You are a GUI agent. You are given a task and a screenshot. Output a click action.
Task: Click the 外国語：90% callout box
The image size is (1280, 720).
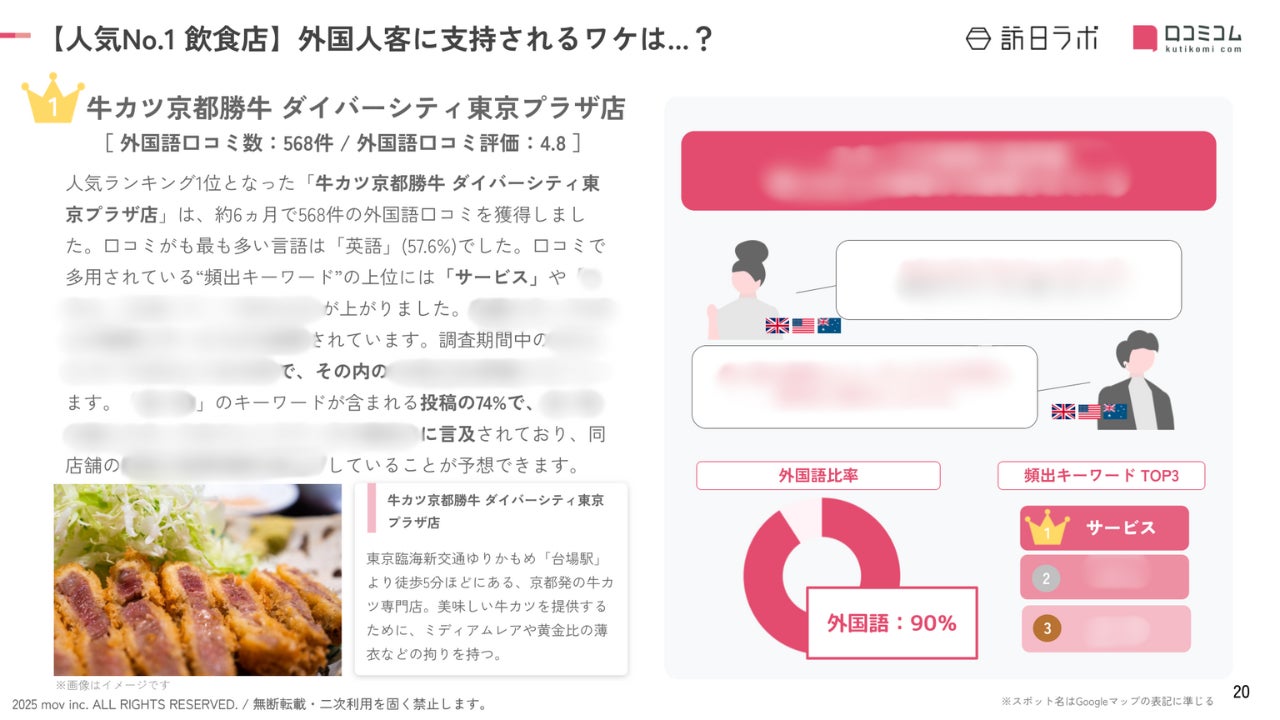point(892,623)
